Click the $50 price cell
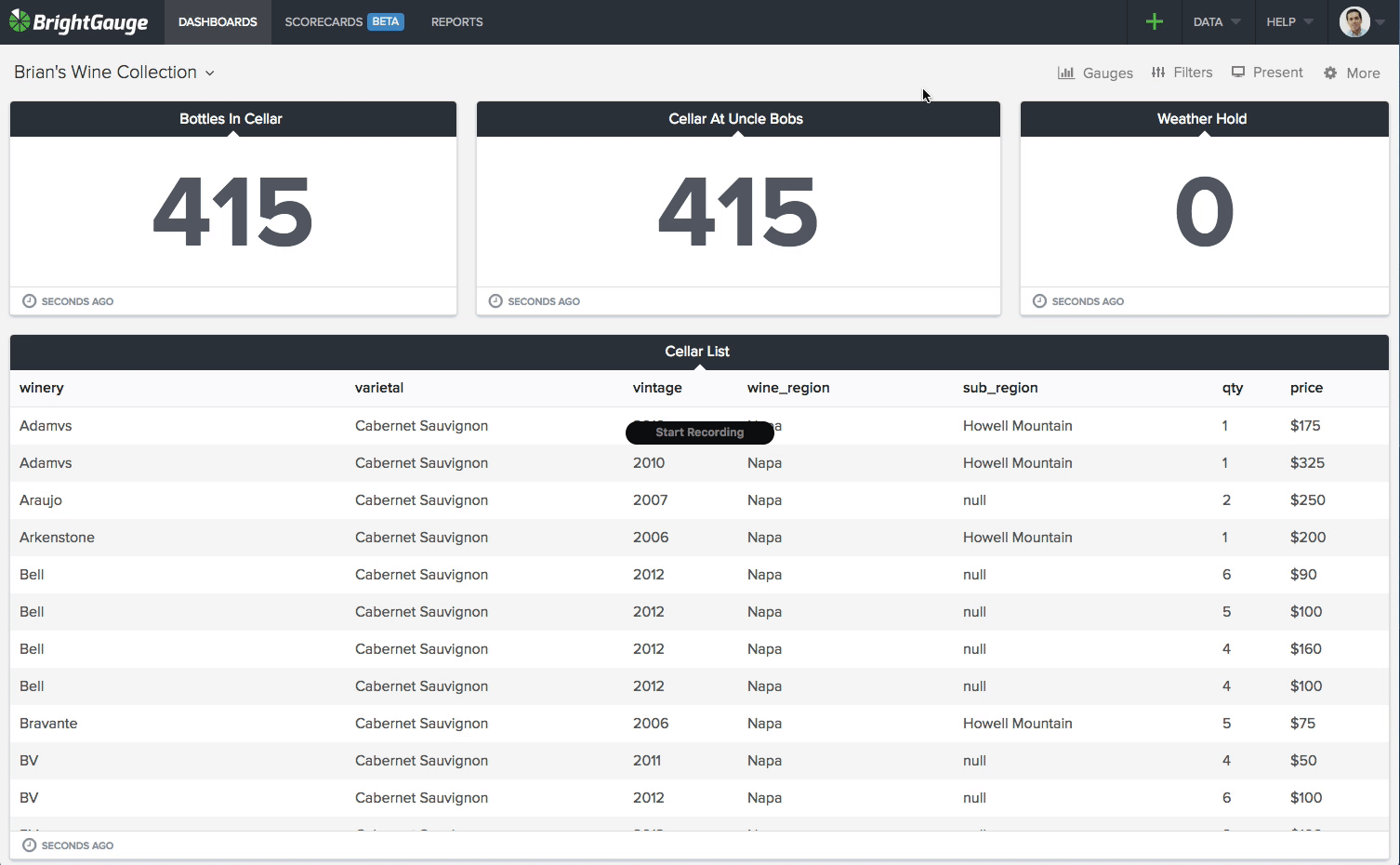This screenshot has height=865, width=1400. click(x=1303, y=761)
